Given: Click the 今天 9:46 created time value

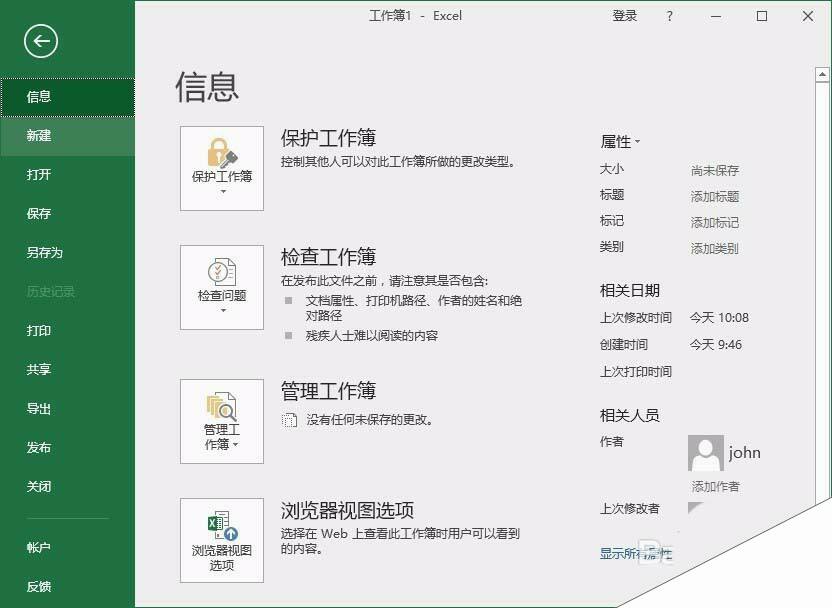Looking at the screenshot, I should point(715,345).
